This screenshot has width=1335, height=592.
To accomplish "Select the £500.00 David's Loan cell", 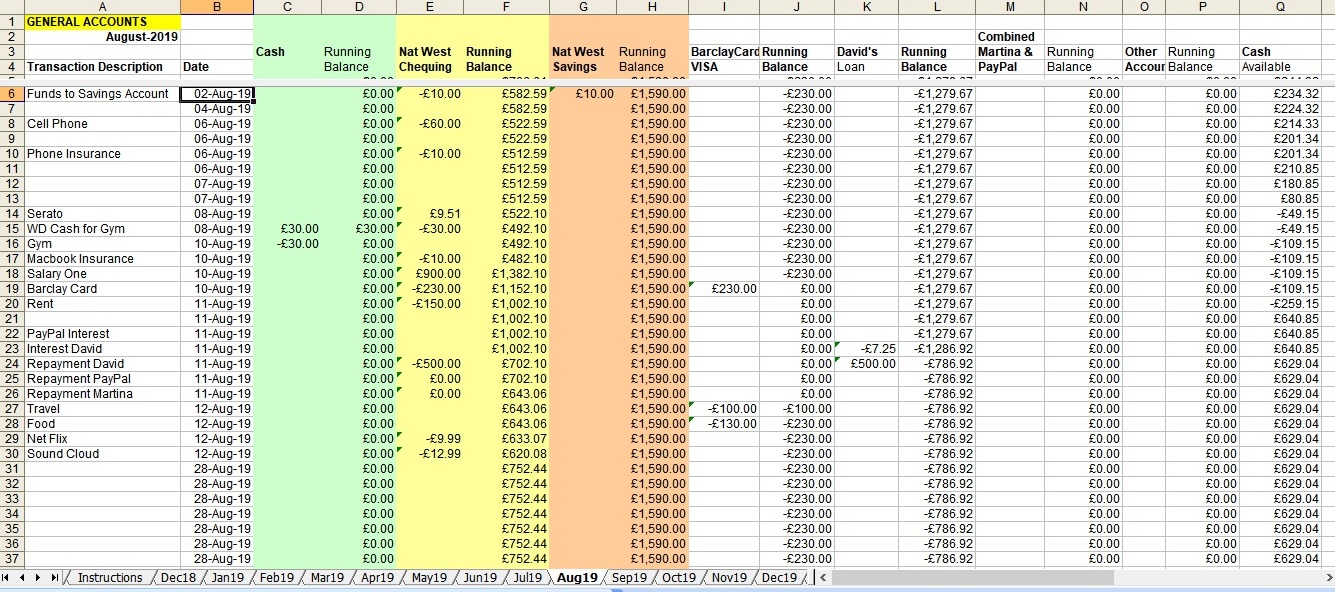I will click(x=866, y=364).
